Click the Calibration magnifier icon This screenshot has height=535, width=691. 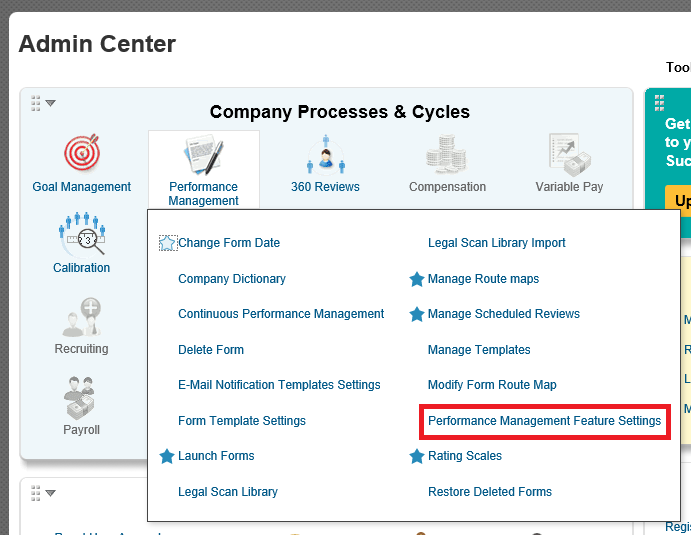point(82,234)
